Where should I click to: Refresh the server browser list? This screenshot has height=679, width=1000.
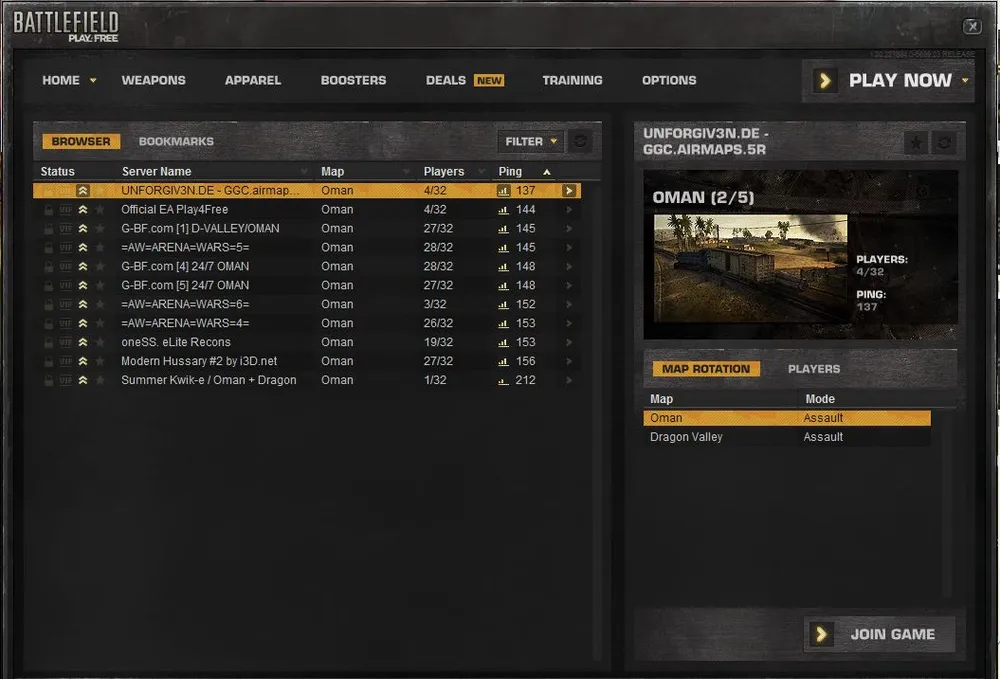(580, 141)
